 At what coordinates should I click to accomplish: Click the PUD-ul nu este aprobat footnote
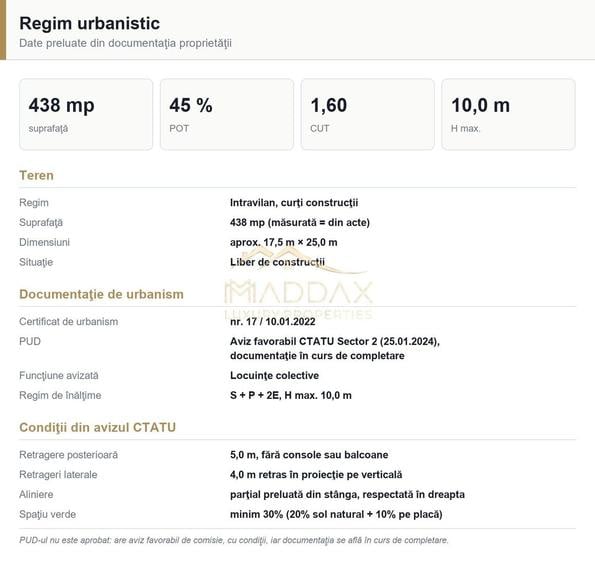234,540
